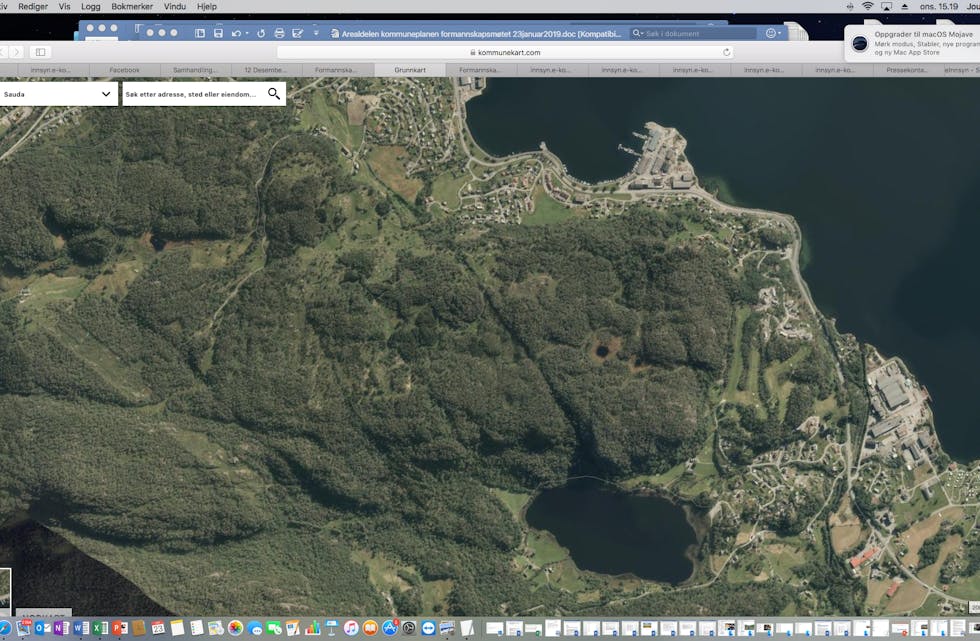The height and width of the screenshot is (641, 980).
Task: Switch to the Pressekonta tab
Action: 907,70
